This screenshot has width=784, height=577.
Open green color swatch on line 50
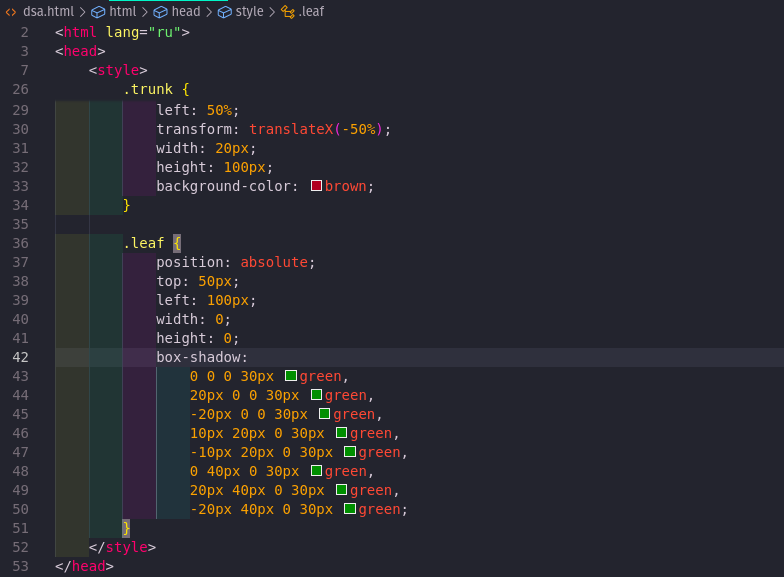tap(350, 508)
